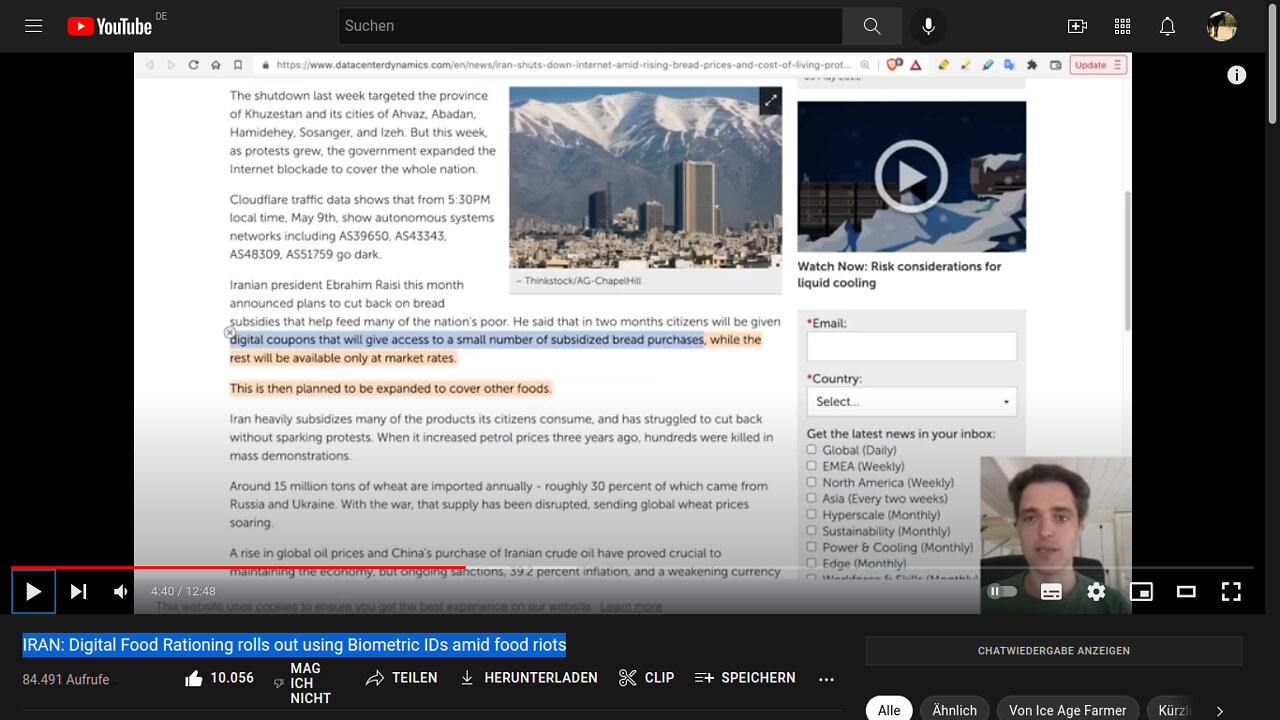Play the video

point(33,591)
